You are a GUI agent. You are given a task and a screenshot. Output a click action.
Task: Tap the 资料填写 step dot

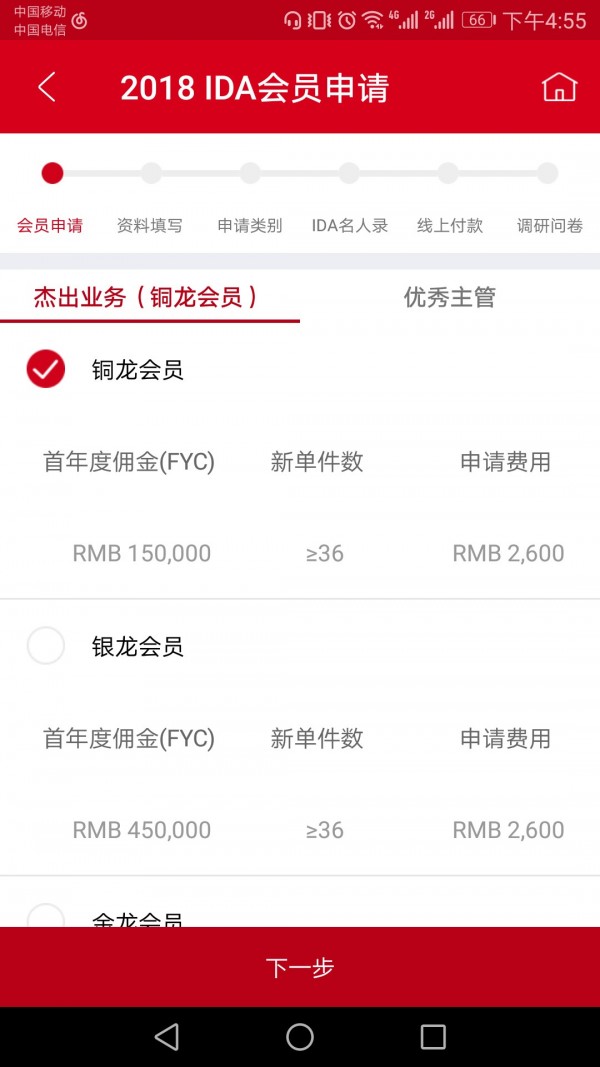(x=151, y=173)
